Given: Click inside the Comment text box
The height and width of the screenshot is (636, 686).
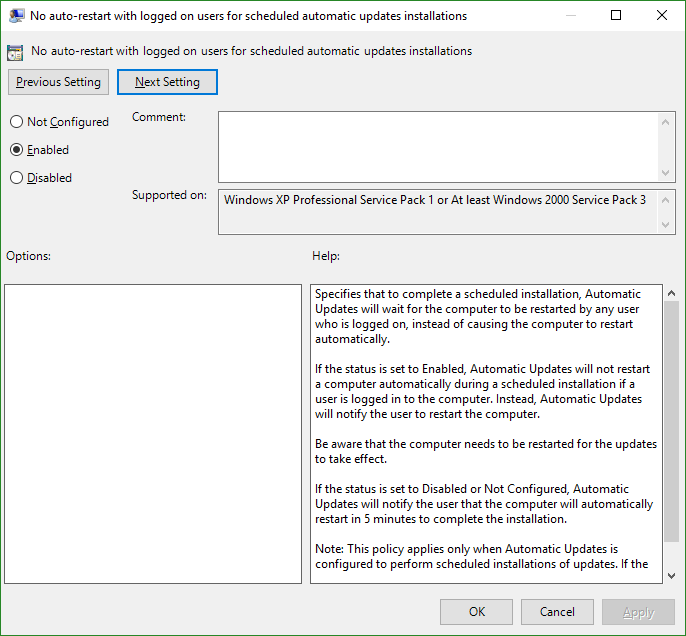Looking at the screenshot, I should pyautogui.click(x=438, y=147).
